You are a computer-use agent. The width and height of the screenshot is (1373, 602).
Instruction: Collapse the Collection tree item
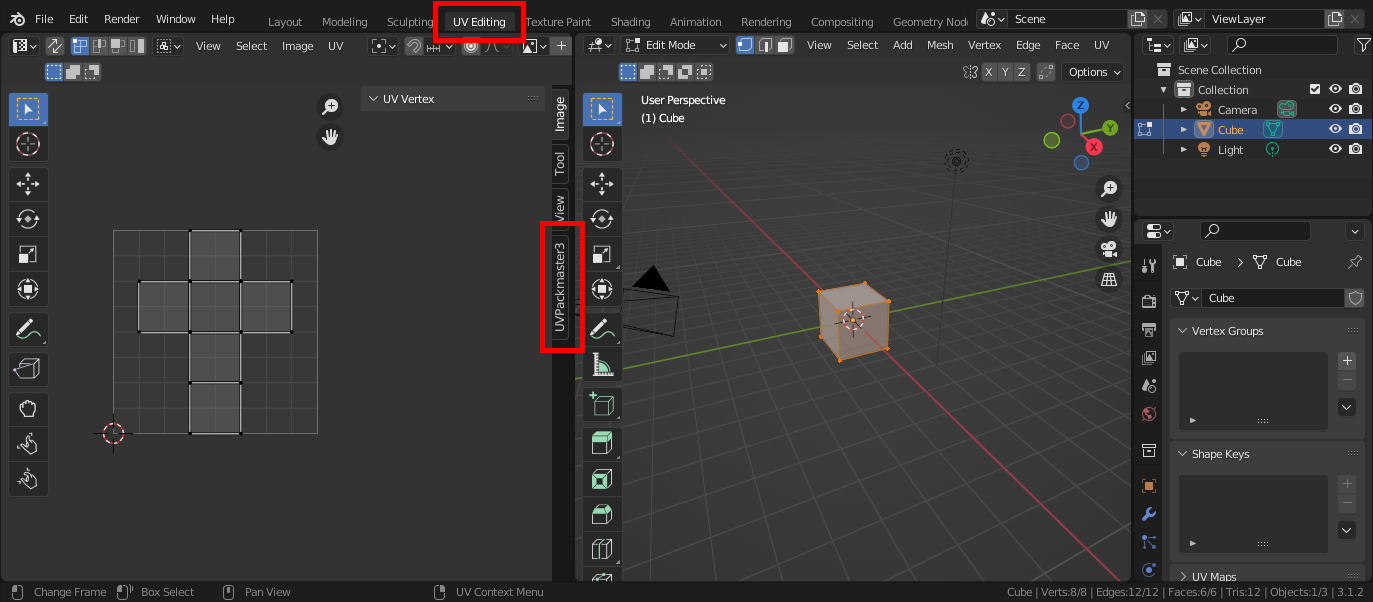(x=1164, y=89)
